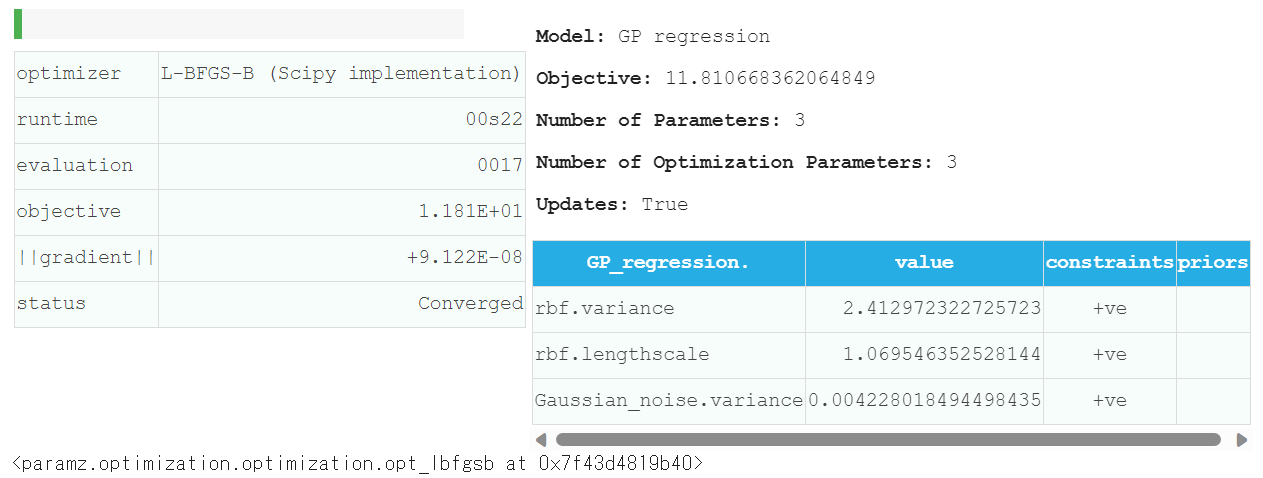Click the rbf.lengthscale value 1.069546352528144
The width and height of the screenshot is (1263, 478).
[x=942, y=355]
